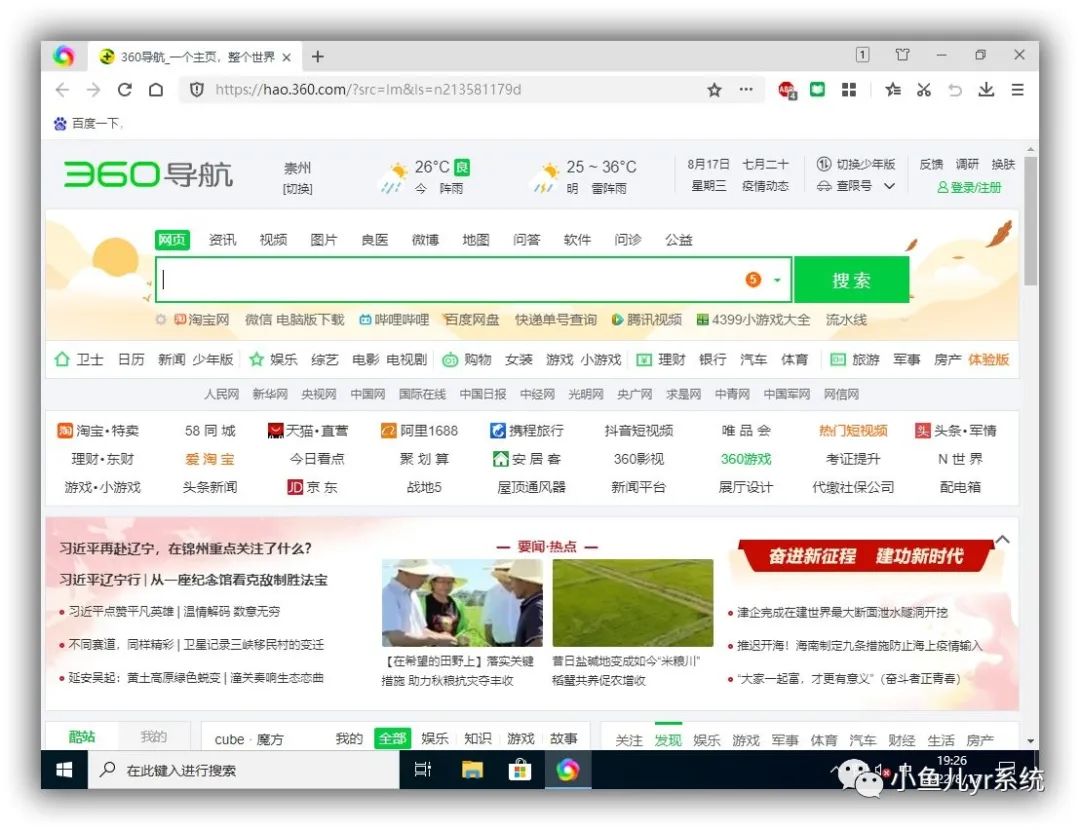
Task: Select the 网页 search tab
Action: pyautogui.click(x=172, y=239)
